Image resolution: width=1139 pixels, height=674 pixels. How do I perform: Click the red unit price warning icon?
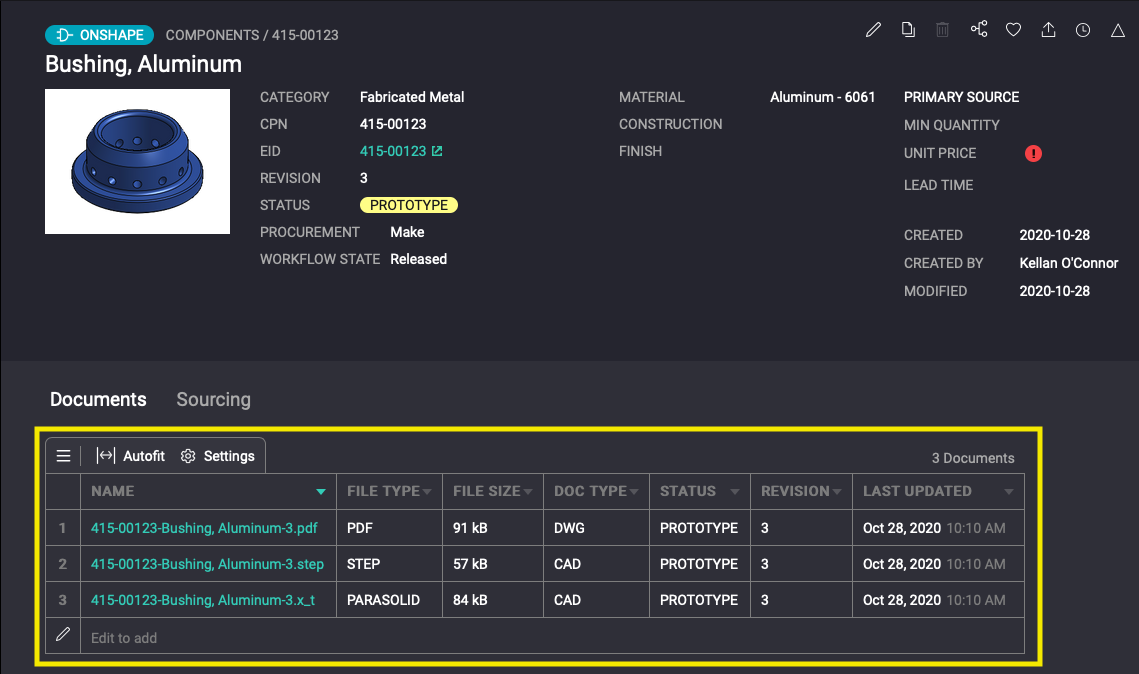point(1033,154)
